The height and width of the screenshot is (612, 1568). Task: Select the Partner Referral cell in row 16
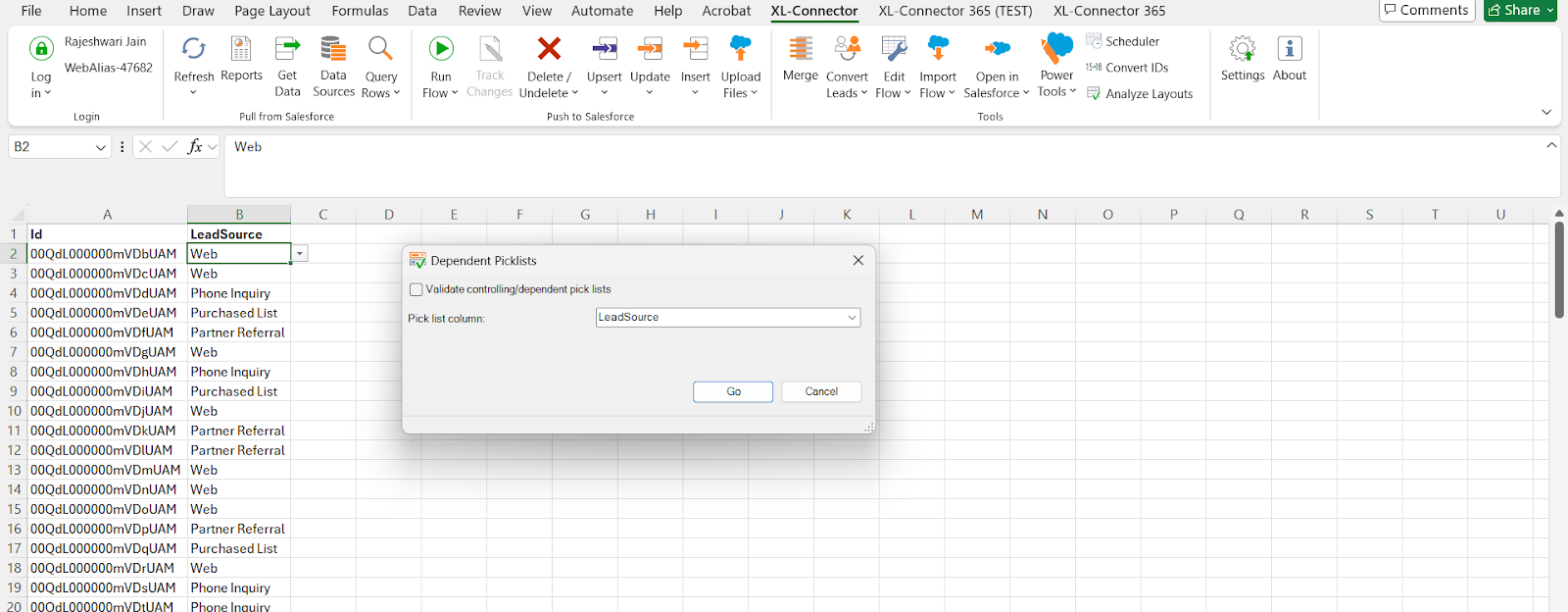click(239, 529)
